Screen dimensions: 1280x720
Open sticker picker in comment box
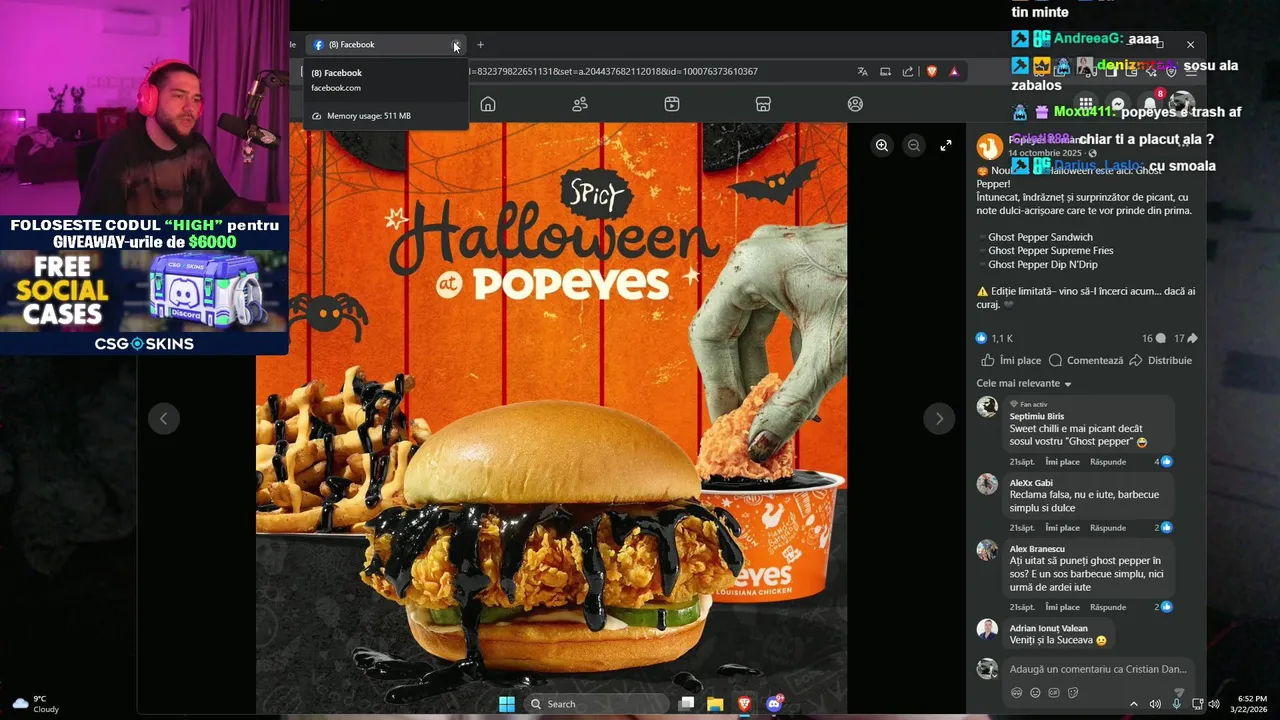click(x=1073, y=692)
